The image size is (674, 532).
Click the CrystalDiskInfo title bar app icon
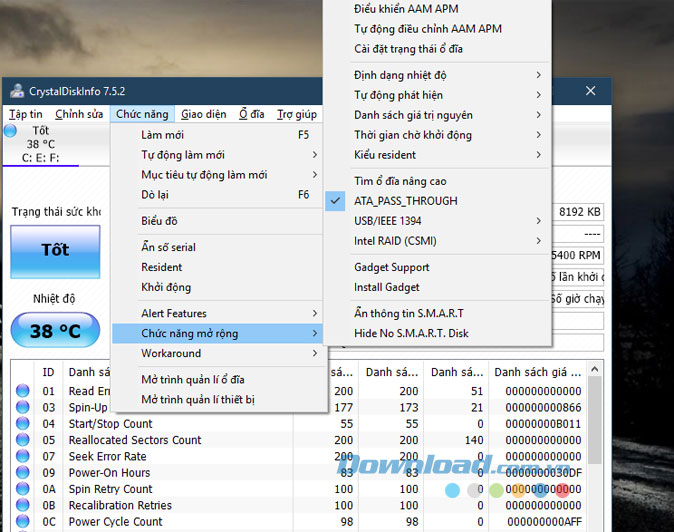click(x=17, y=91)
